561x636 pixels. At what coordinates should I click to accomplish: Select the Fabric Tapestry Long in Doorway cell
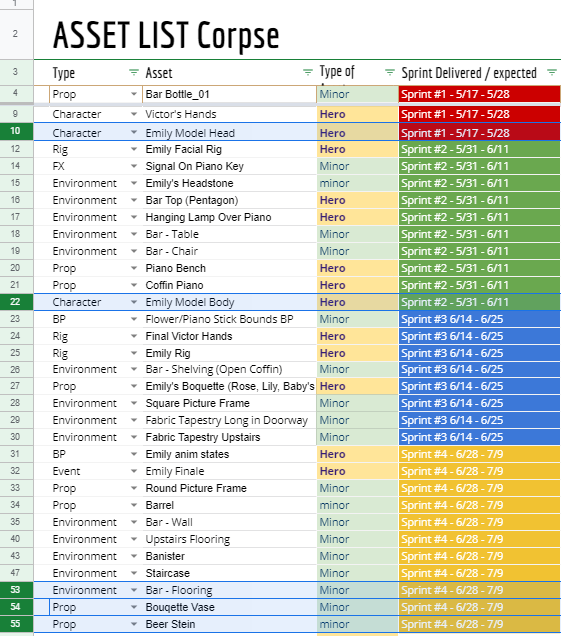point(229,420)
